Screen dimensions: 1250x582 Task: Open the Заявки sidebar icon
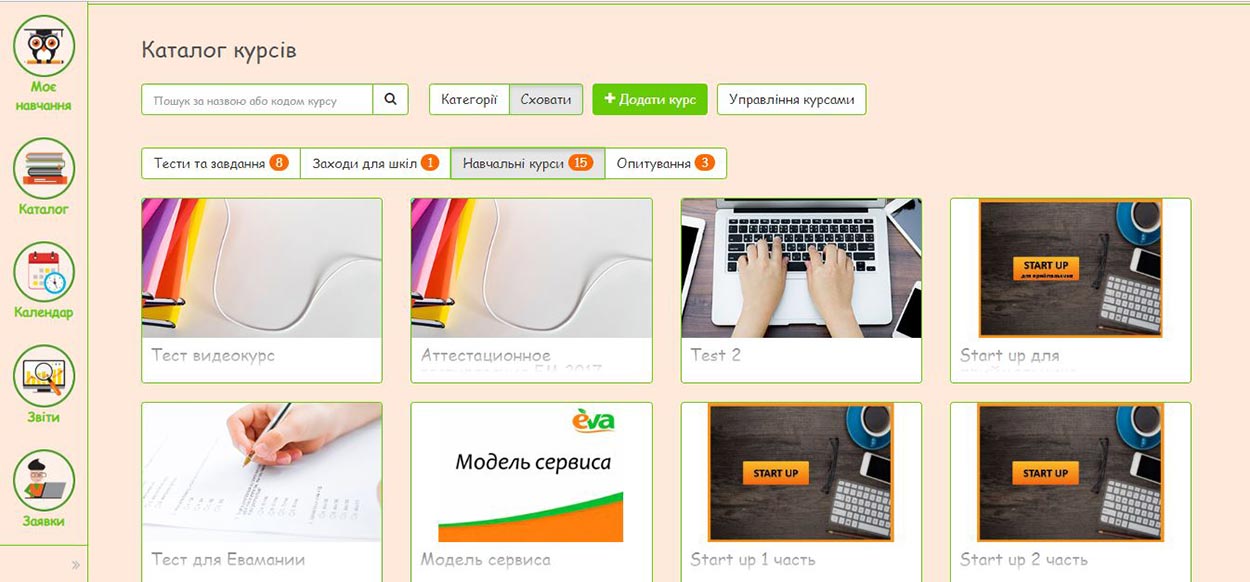pos(44,480)
